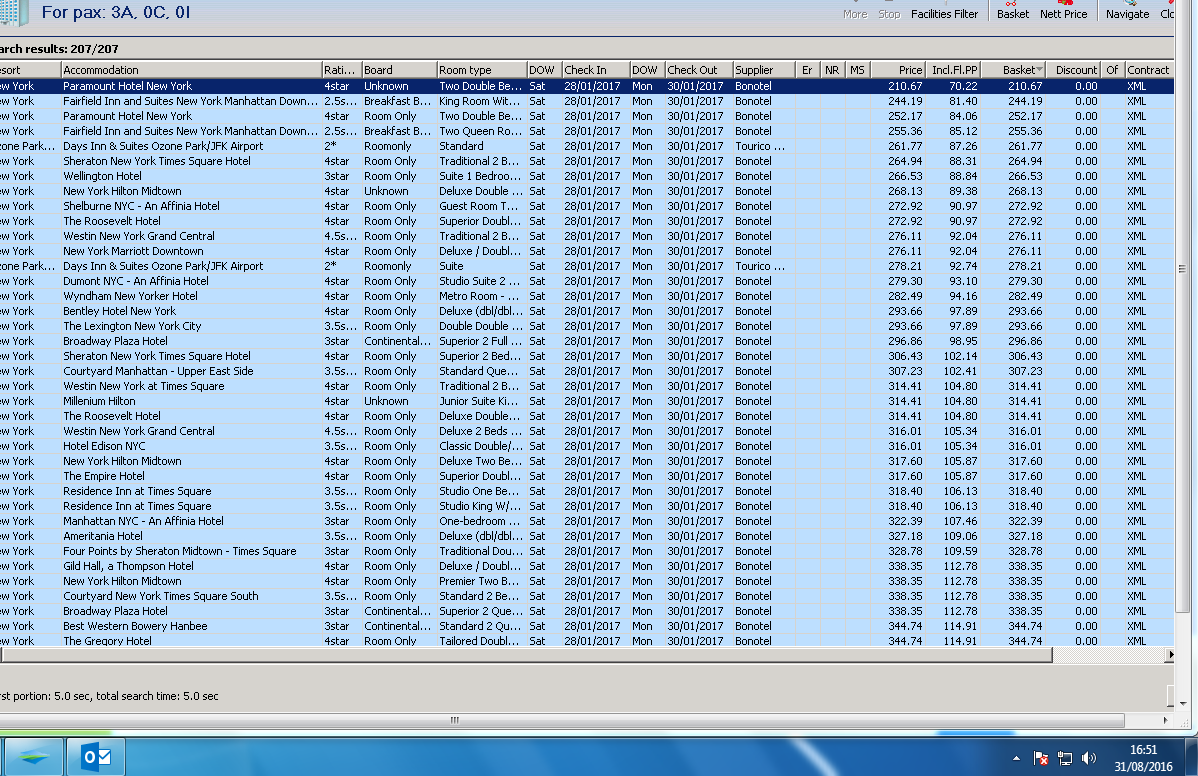Sort by the Check Out column header
Viewport: 1198px width, 776px height.
click(698, 70)
